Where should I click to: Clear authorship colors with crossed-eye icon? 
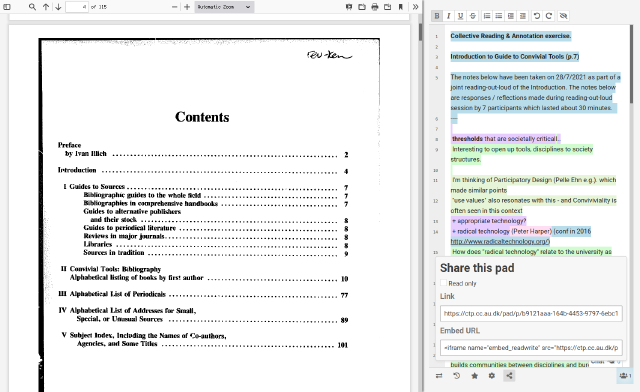point(564,16)
